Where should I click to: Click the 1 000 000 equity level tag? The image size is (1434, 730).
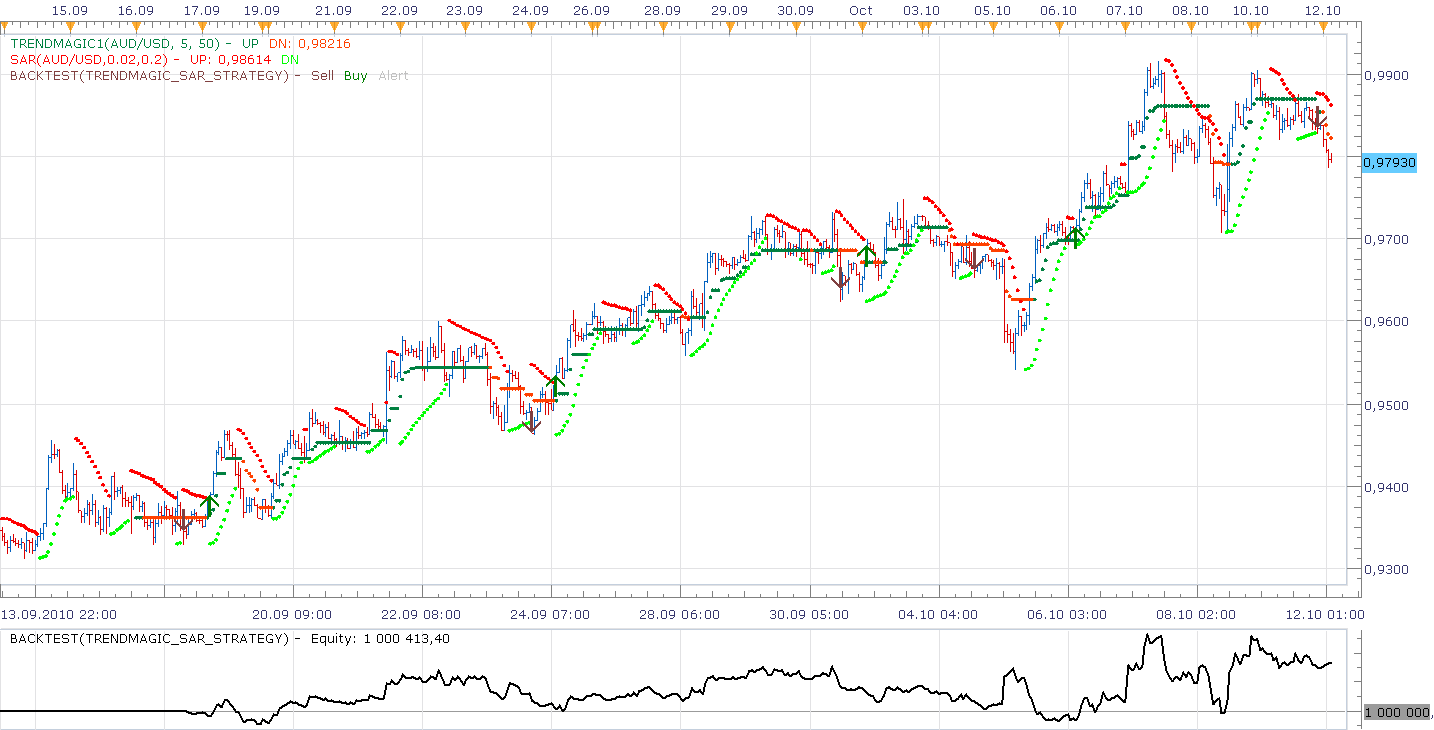1397,712
